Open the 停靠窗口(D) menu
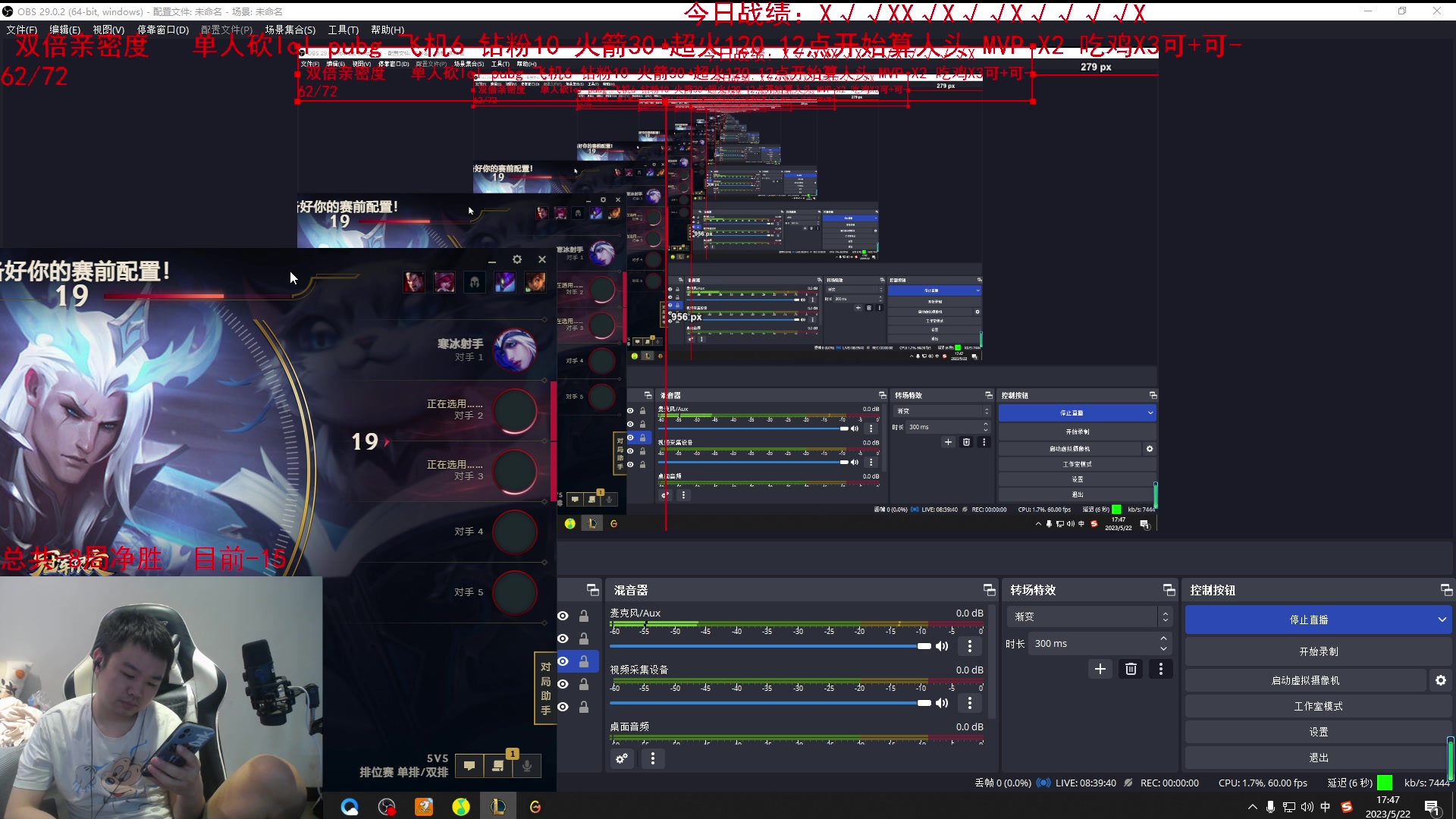The width and height of the screenshot is (1456, 819). click(x=163, y=30)
